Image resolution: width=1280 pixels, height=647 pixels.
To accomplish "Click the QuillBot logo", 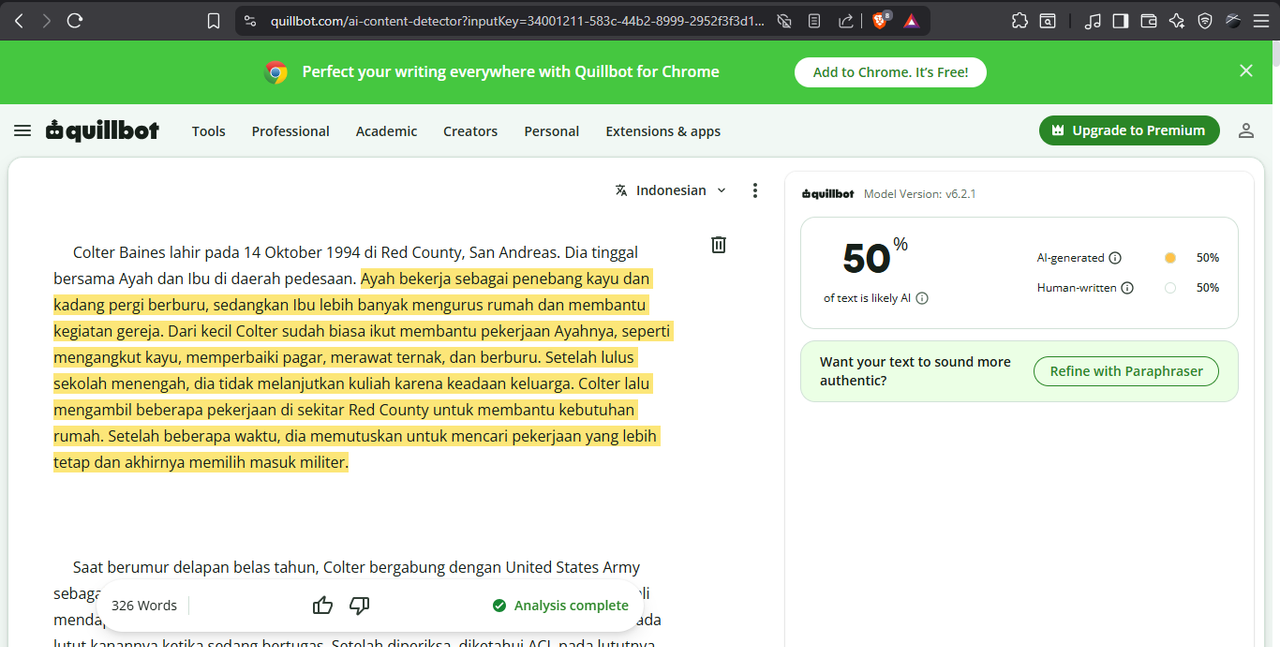I will click(x=102, y=130).
